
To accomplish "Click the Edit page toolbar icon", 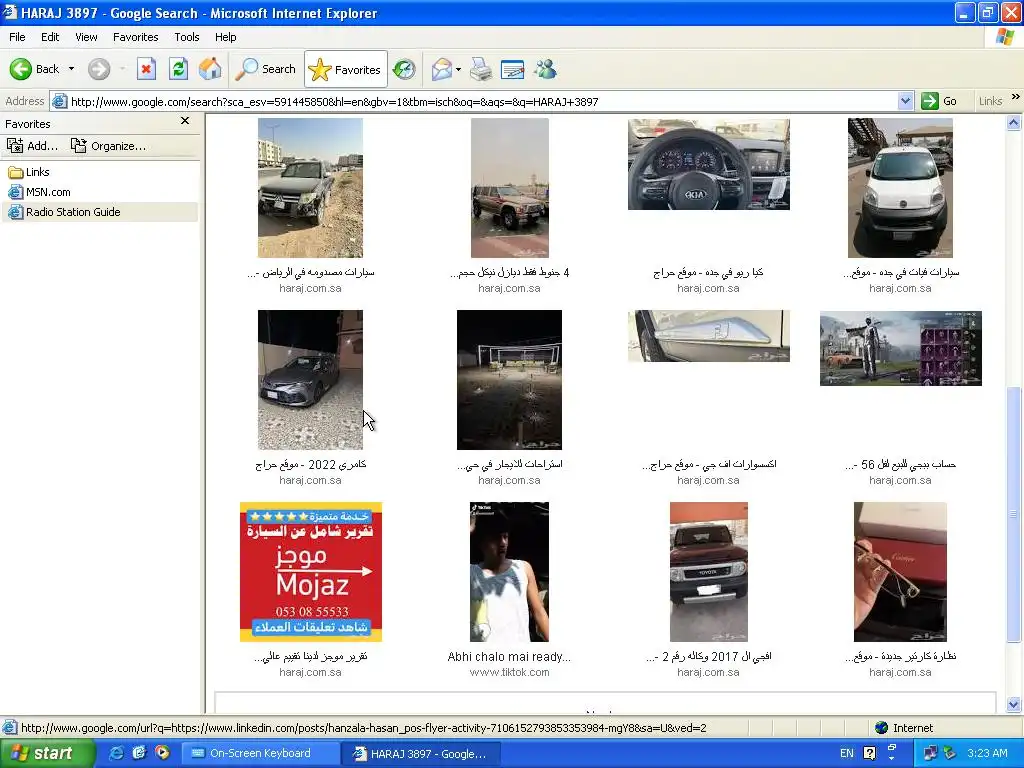I will click(513, 69).
